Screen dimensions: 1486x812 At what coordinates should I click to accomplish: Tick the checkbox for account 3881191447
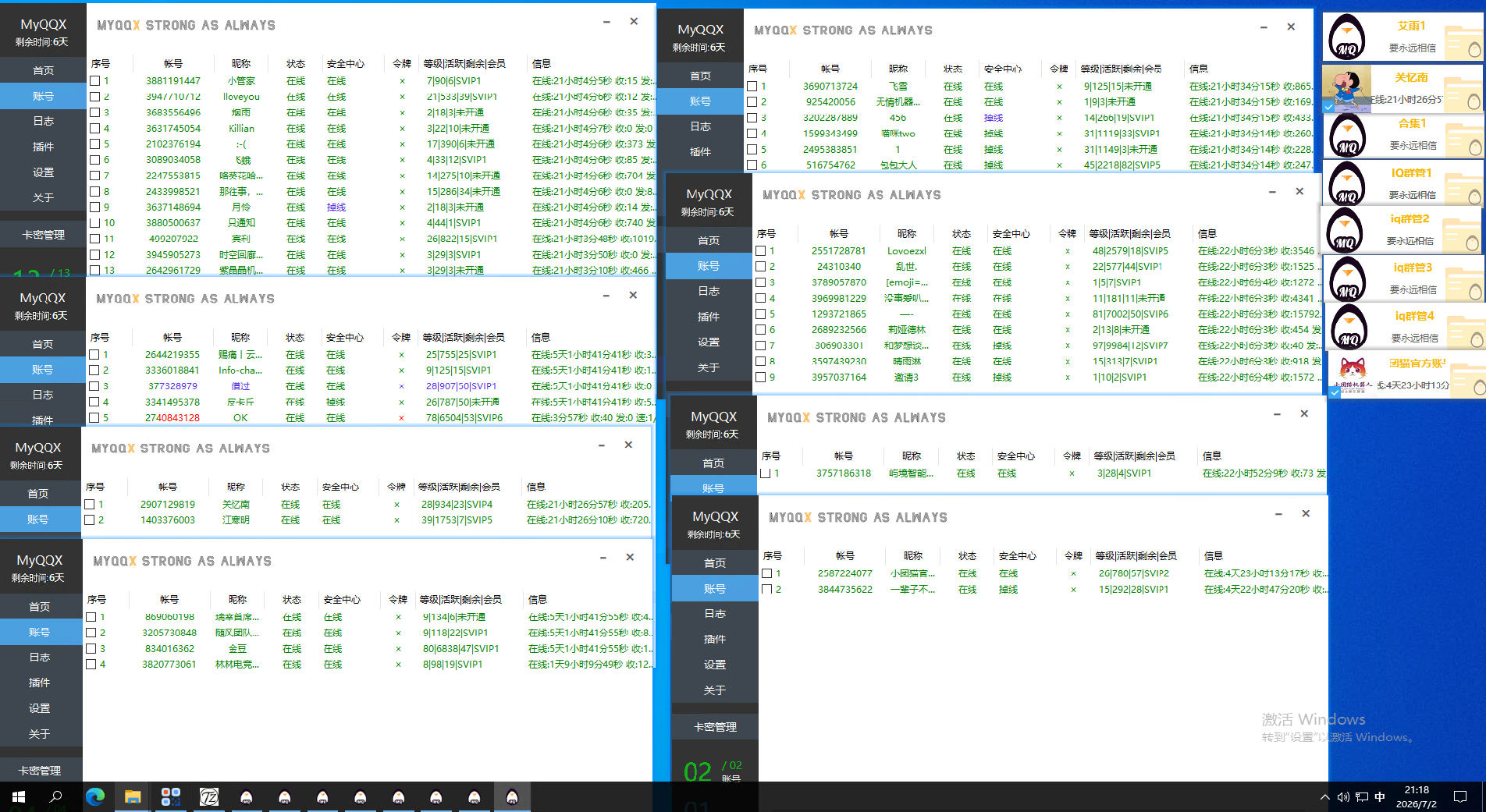[x=94, y=81]
